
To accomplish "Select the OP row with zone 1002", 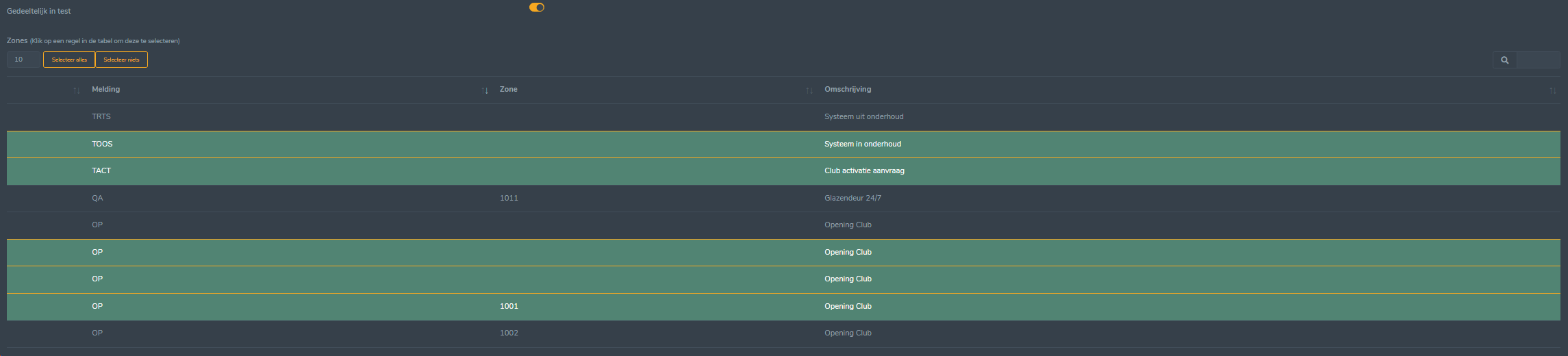I will (783, 333).
